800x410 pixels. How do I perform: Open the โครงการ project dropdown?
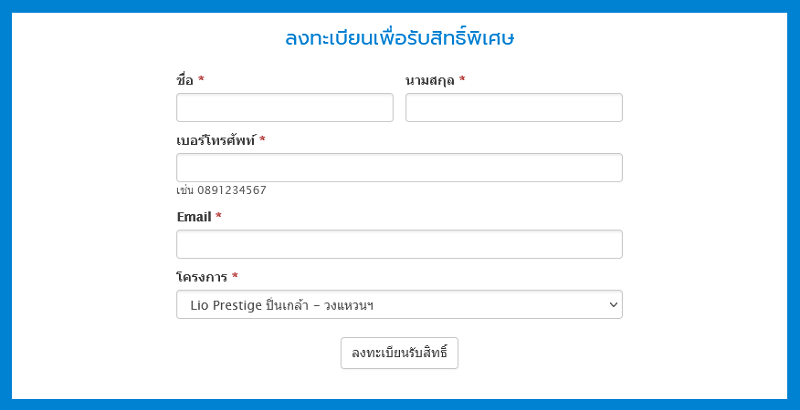[399, 304]
